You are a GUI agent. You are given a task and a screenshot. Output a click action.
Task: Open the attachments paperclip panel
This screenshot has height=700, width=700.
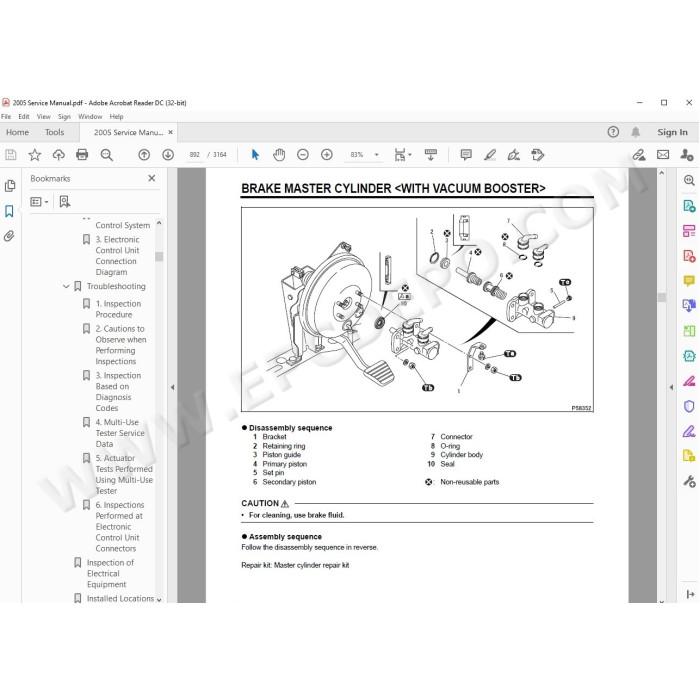pos(9,236)
